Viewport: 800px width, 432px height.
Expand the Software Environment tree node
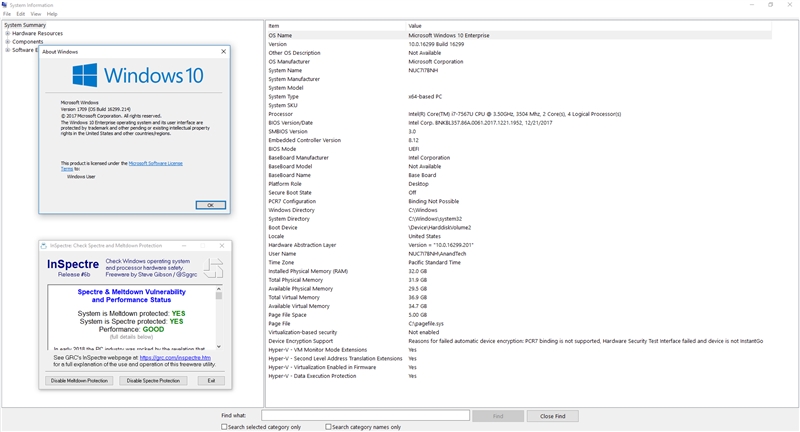(7, 49)
